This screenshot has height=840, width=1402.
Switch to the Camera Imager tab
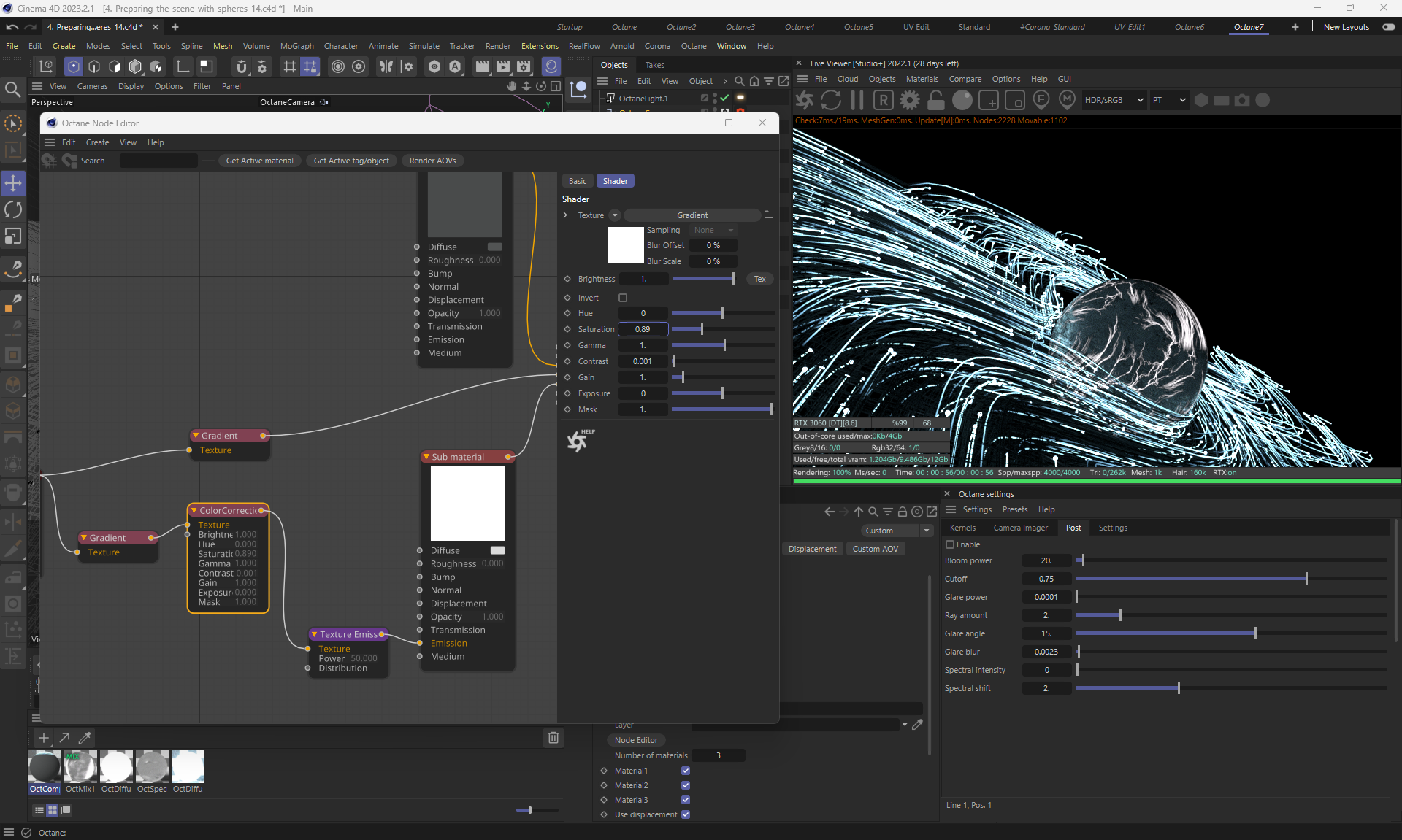pyautogui.click(x=1020, y=528)
